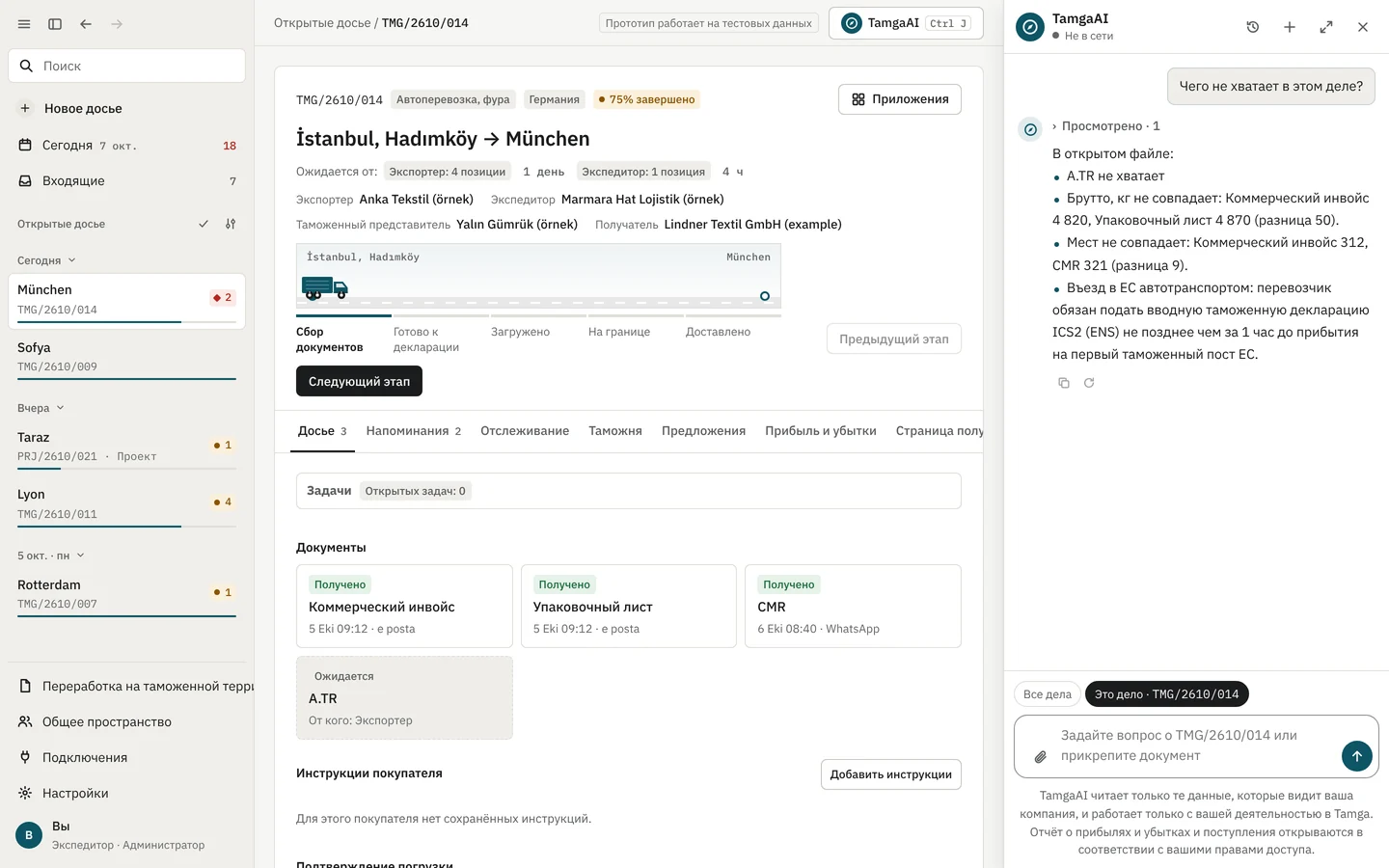
Task: Click the Следующий этап button
Action: [359, 382]
